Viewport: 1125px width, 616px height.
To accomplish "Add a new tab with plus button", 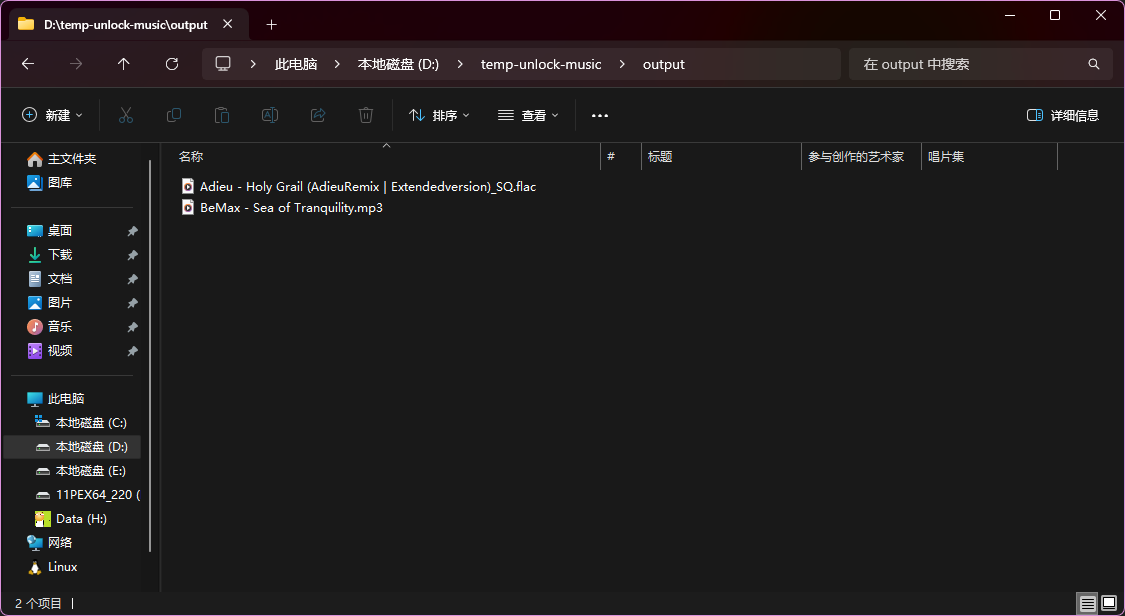I will 271,24.
